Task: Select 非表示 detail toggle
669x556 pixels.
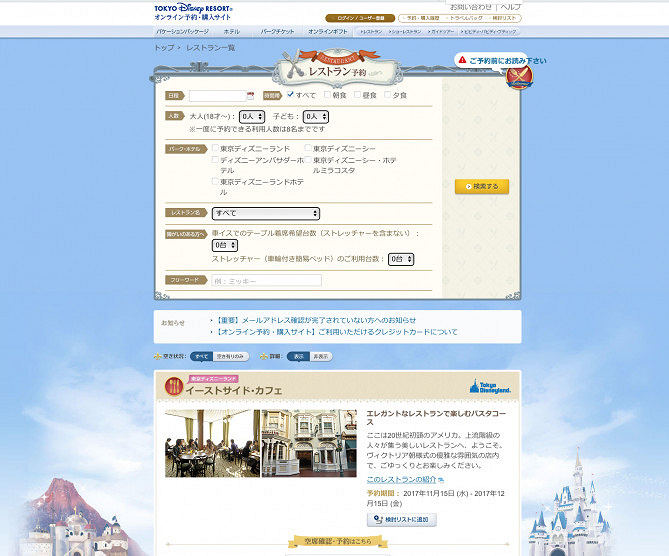Action: (x=321, y=356)
